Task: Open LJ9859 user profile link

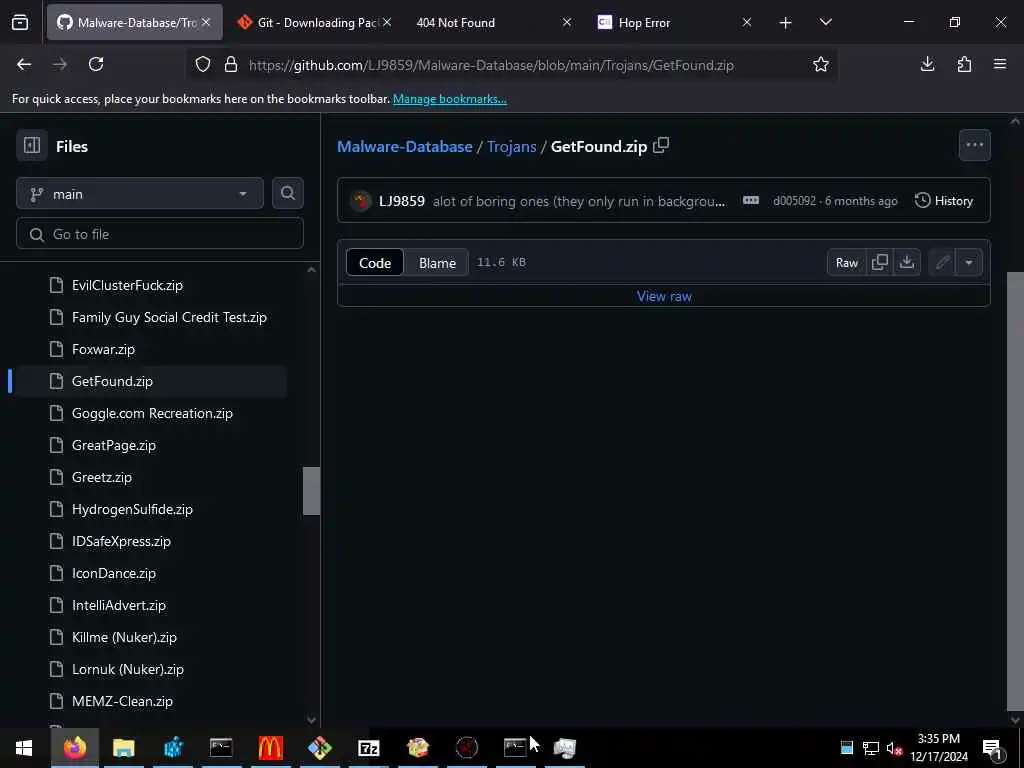Action: pos(402,201)
